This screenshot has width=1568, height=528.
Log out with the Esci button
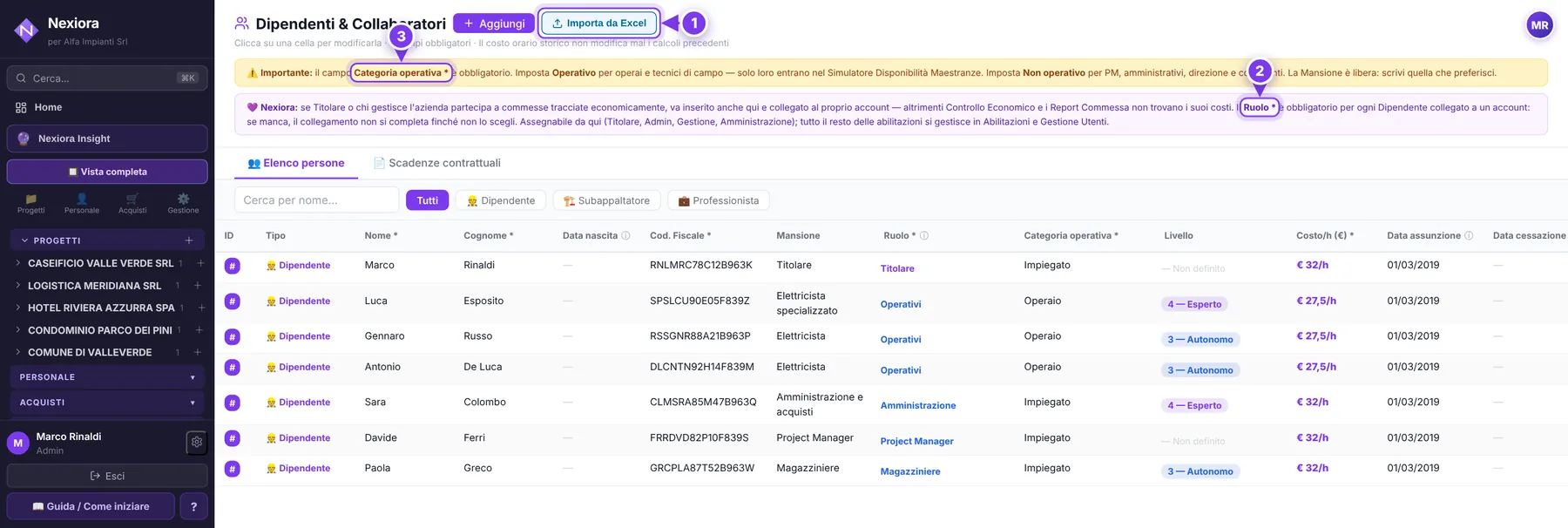click(x=107, y=476)
